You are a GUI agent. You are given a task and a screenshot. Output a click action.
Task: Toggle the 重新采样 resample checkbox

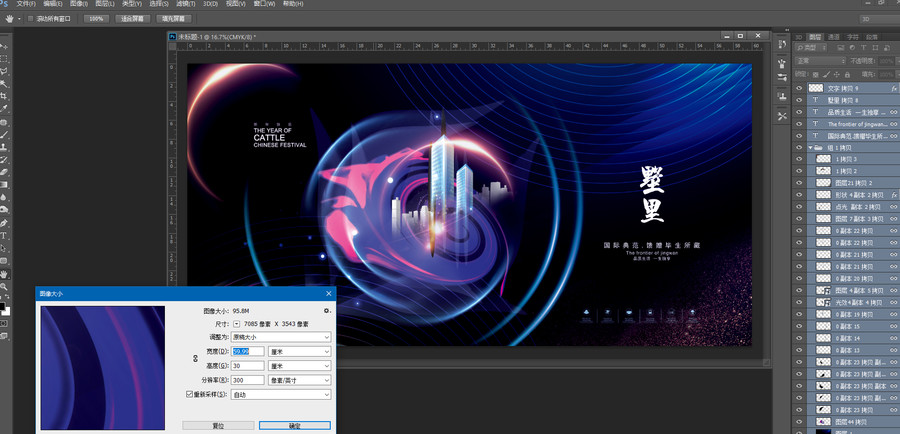tap(189, 394)
